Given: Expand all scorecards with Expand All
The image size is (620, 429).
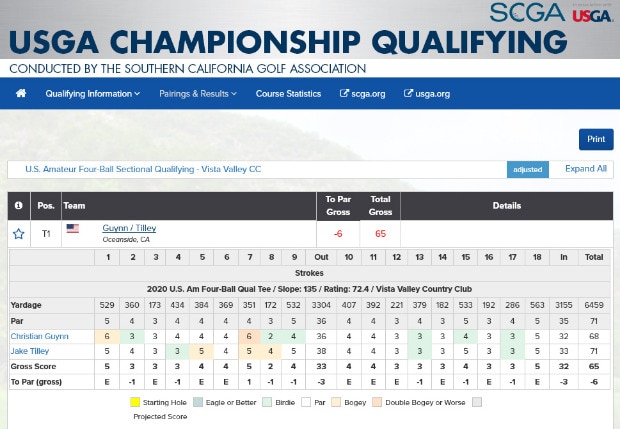Looking at the screenshot, I should pyautogui.click(x=586, y=169).
